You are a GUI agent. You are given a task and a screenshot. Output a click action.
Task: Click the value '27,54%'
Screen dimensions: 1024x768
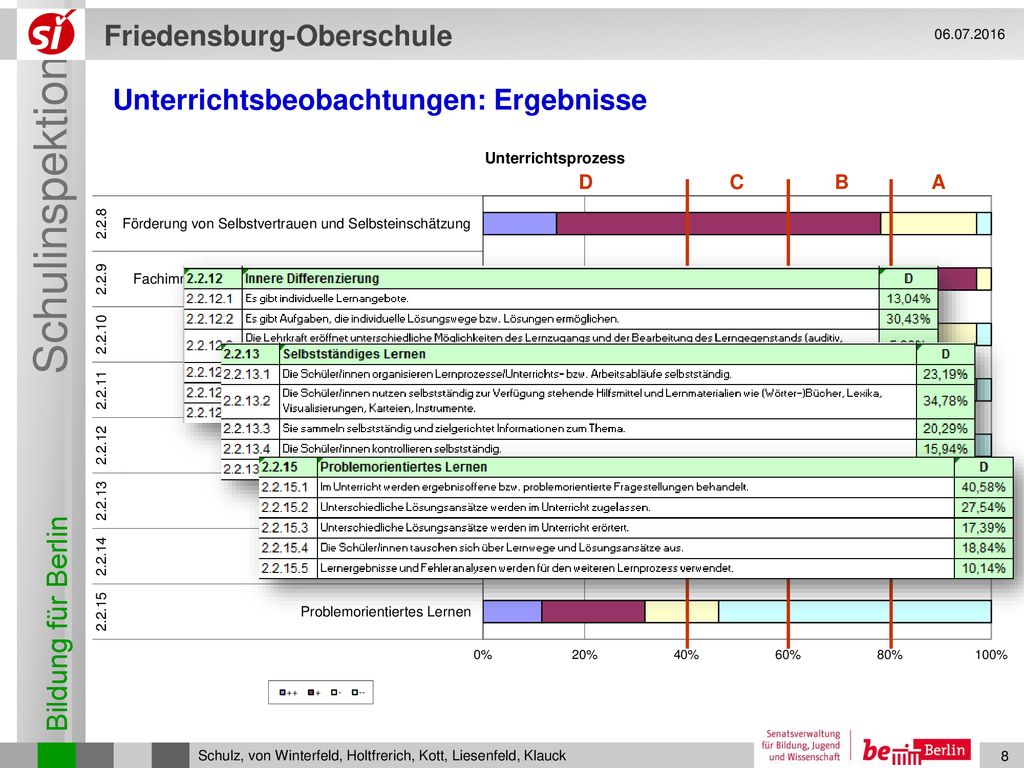coord(983,507)
